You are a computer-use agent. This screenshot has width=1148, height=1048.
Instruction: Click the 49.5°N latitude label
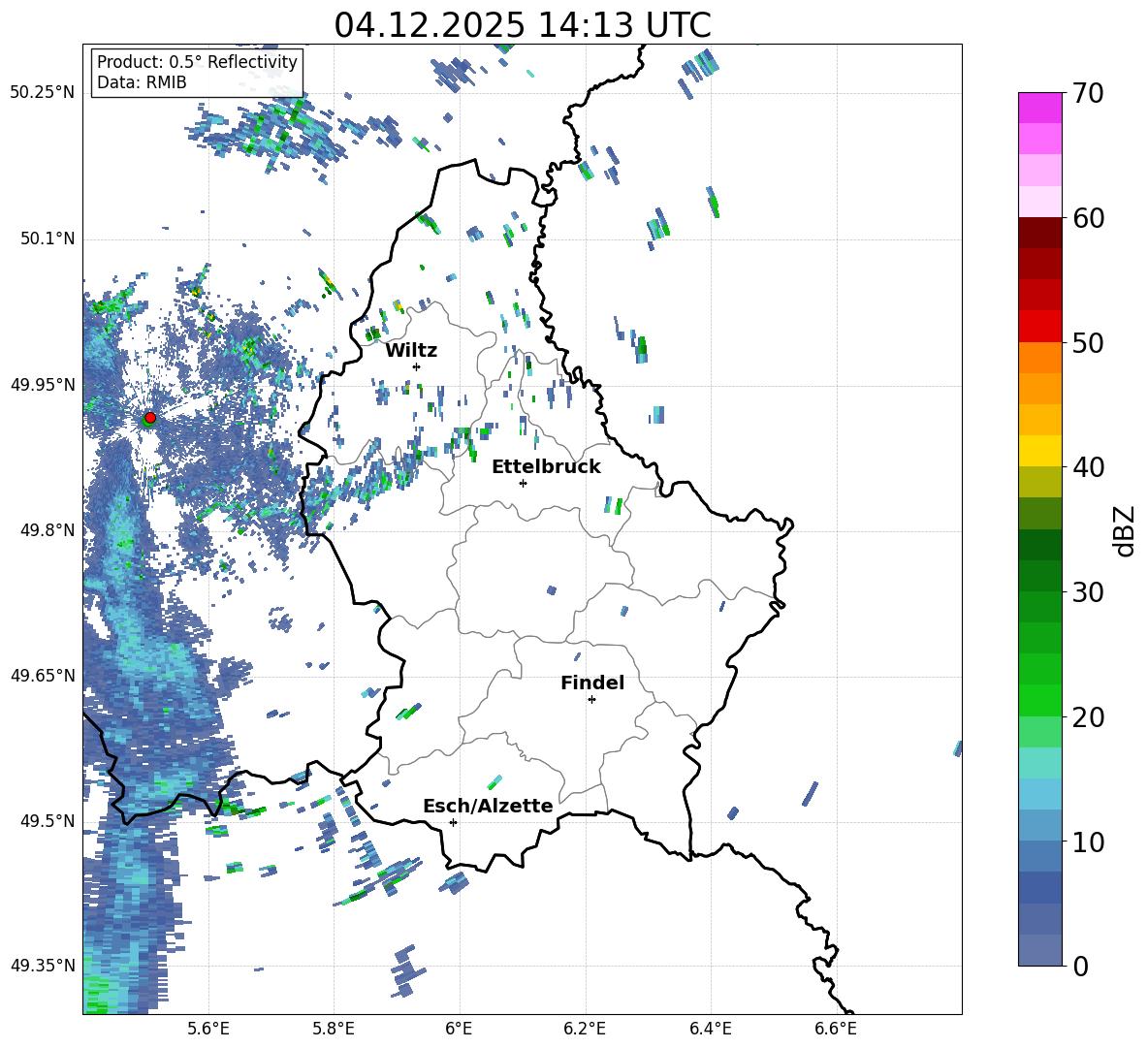(48, 820)
